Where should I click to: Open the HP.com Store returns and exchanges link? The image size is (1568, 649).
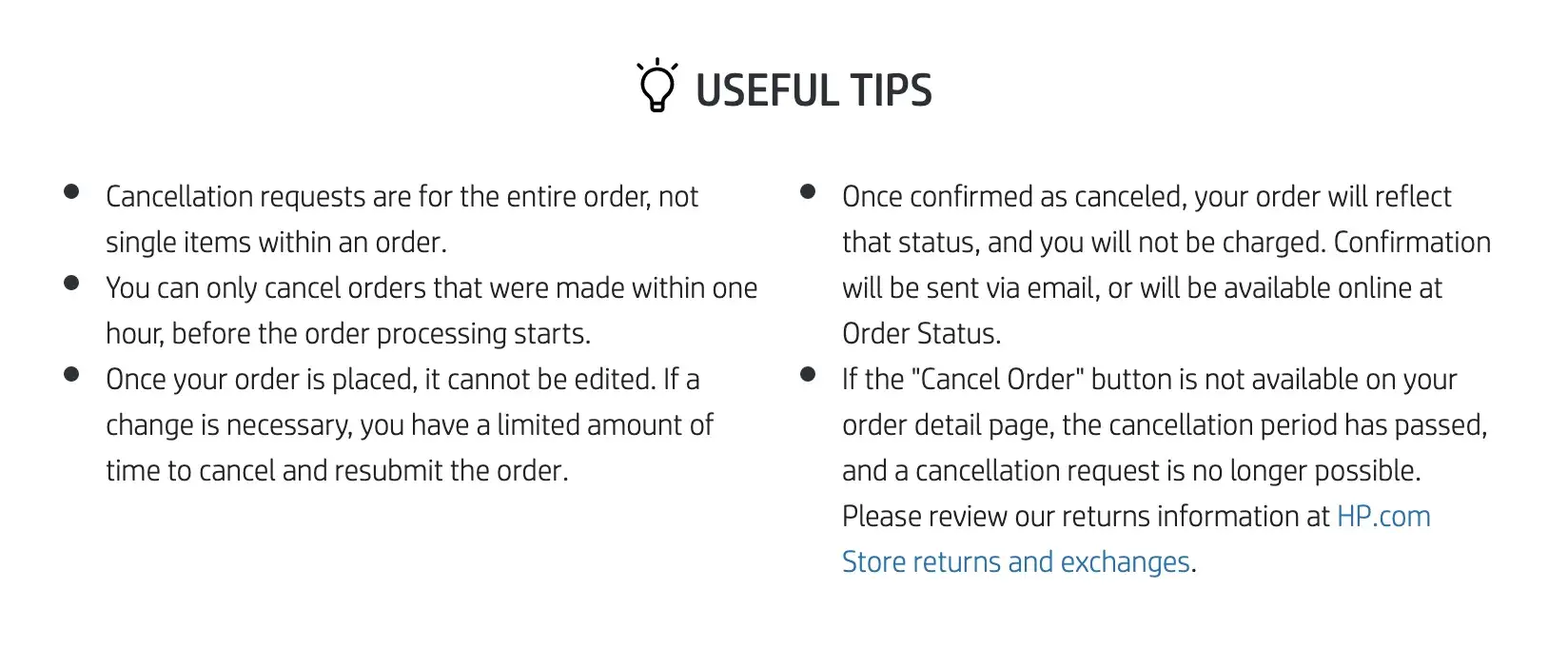point(1015,561)
